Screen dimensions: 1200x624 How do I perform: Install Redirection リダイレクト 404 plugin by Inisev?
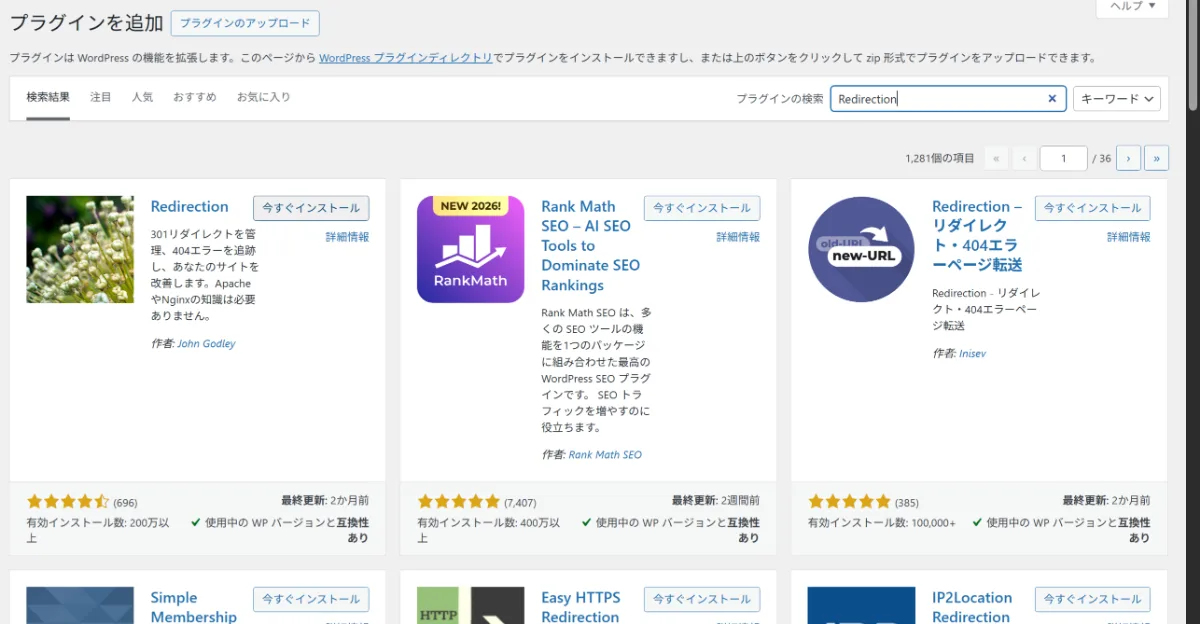point(1092,208)
